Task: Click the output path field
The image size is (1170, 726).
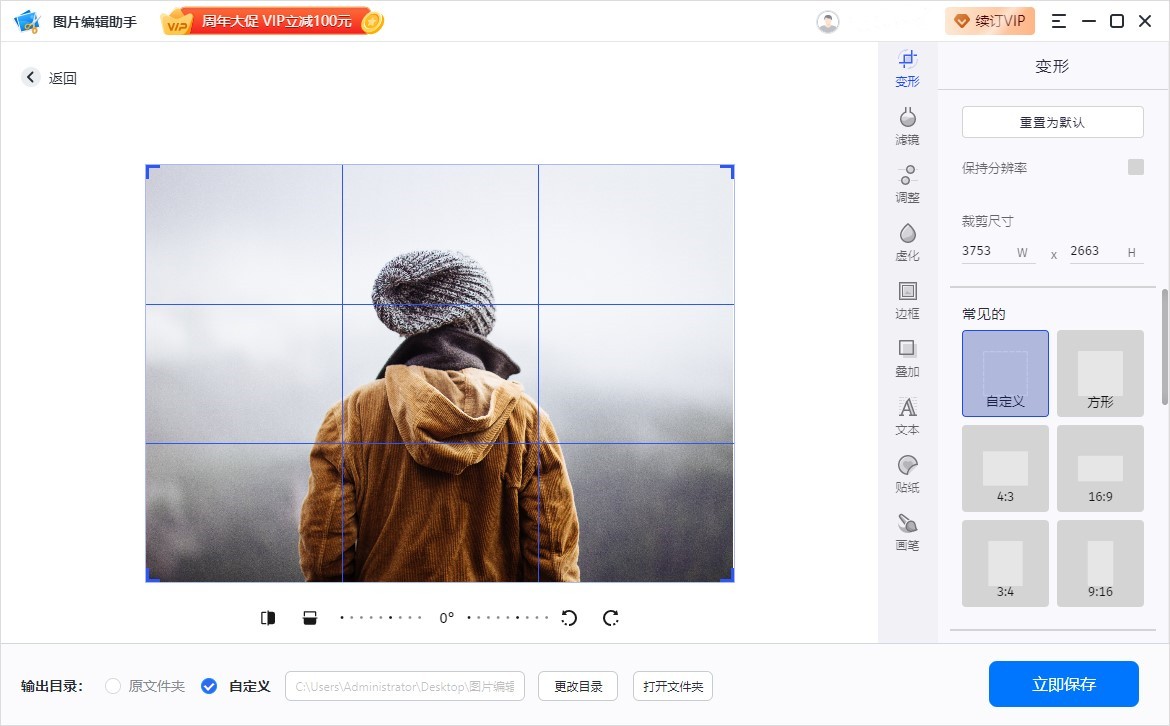Action: pyautogui.click(x=405, y=686)
